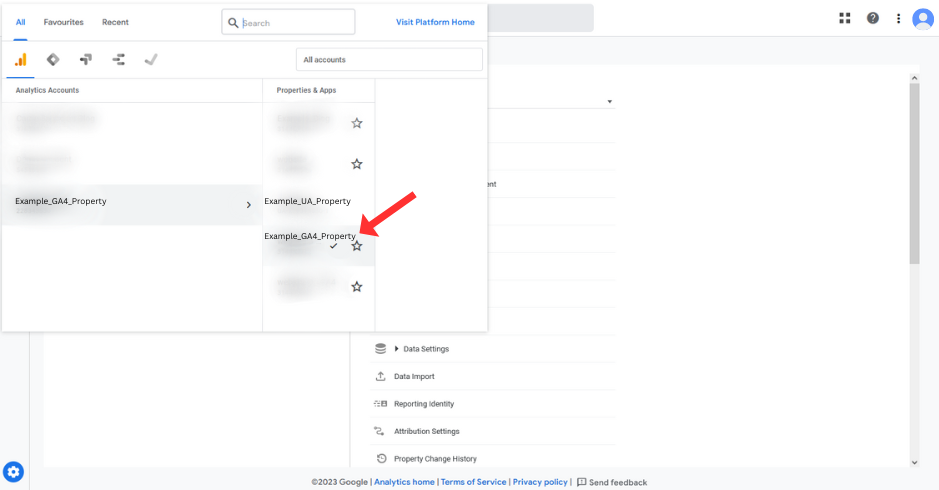Select the Example_GA4_Property property in Properties list
Screen dimensions: 939x490
tap(310, 236)
